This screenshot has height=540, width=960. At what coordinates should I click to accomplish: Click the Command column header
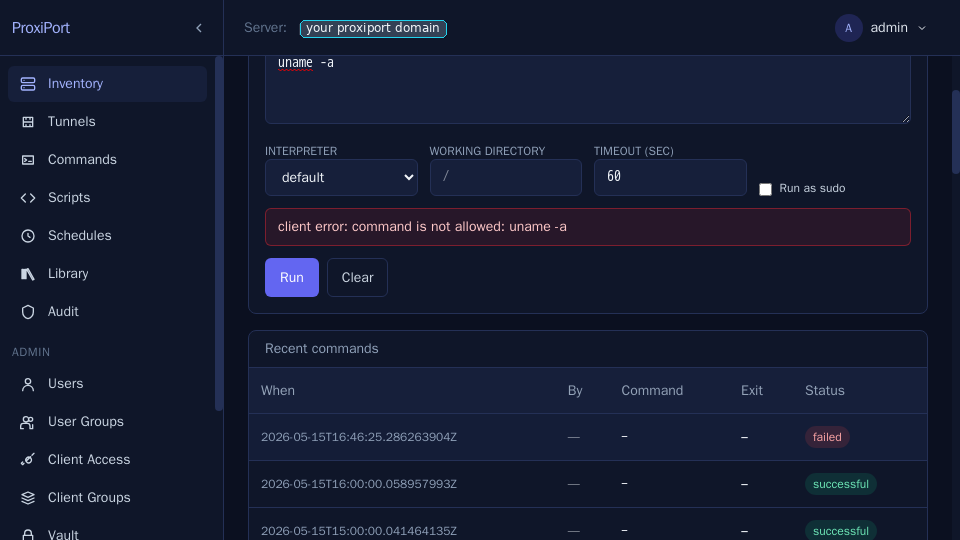pyautogui.click(x=652, y=391)
